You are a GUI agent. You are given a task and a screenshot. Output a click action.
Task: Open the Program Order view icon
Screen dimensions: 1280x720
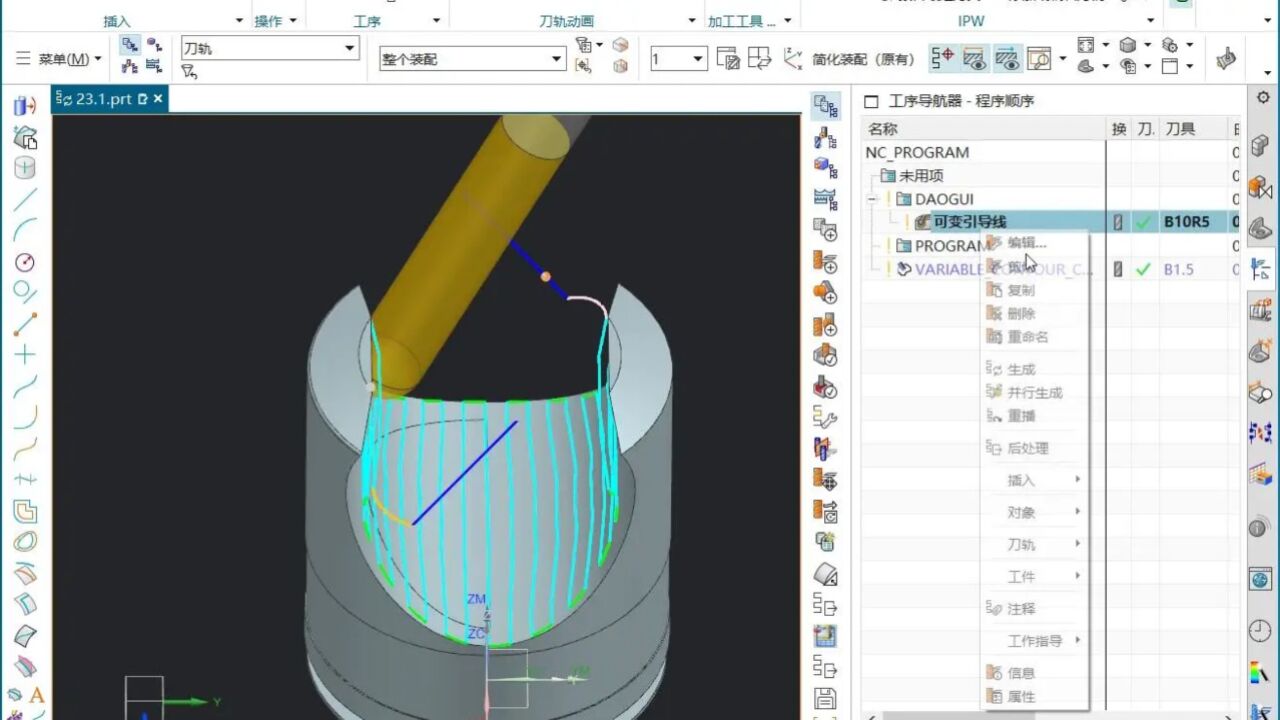coord(825,105)
